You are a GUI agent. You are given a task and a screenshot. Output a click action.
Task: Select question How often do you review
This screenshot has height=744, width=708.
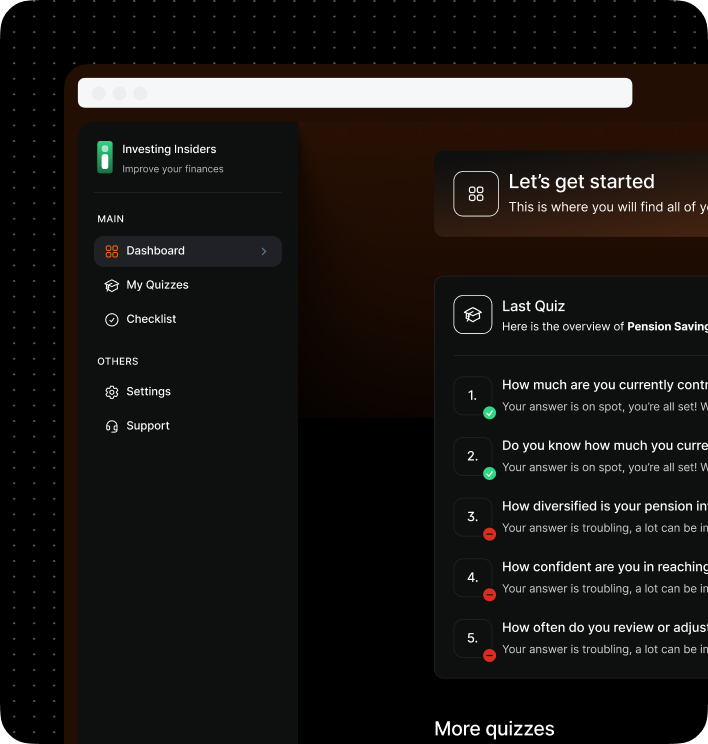[x=605, y=628]
